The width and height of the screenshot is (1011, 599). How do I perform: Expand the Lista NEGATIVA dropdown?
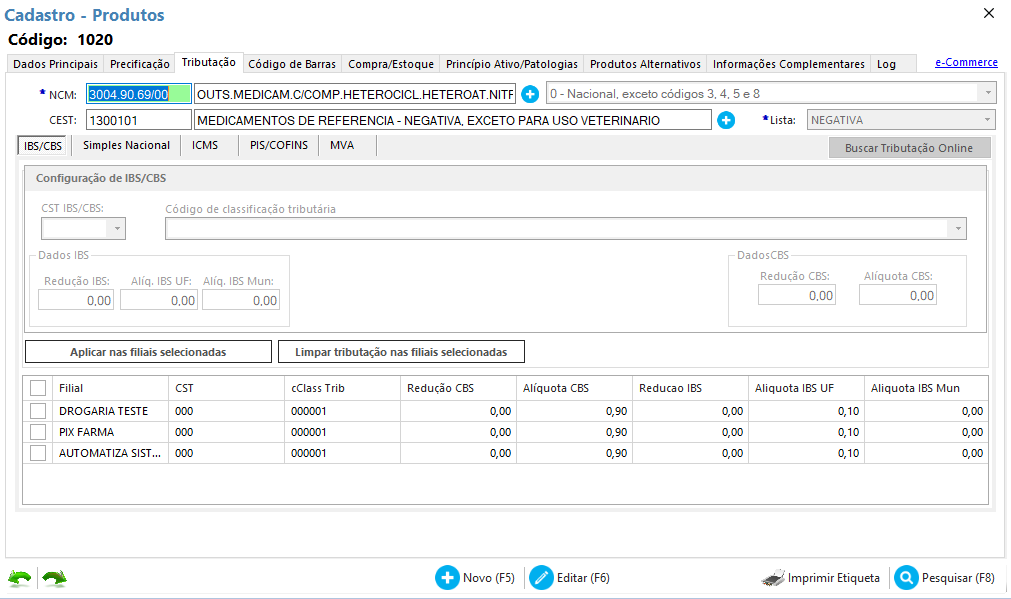pyautogui.click(x=988, y=120)
